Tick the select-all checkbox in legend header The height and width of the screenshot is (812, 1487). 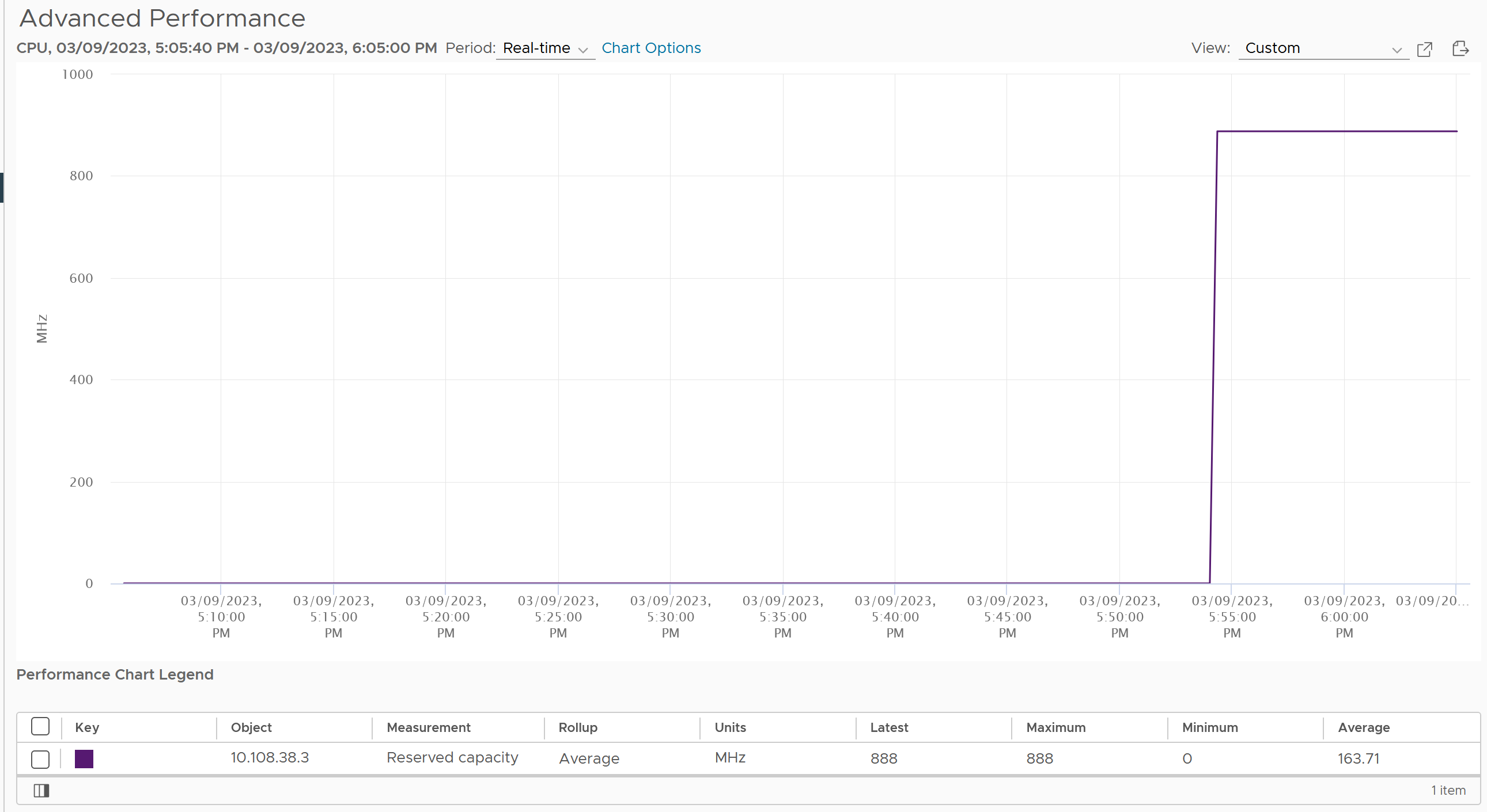click(x=40, y=727)
